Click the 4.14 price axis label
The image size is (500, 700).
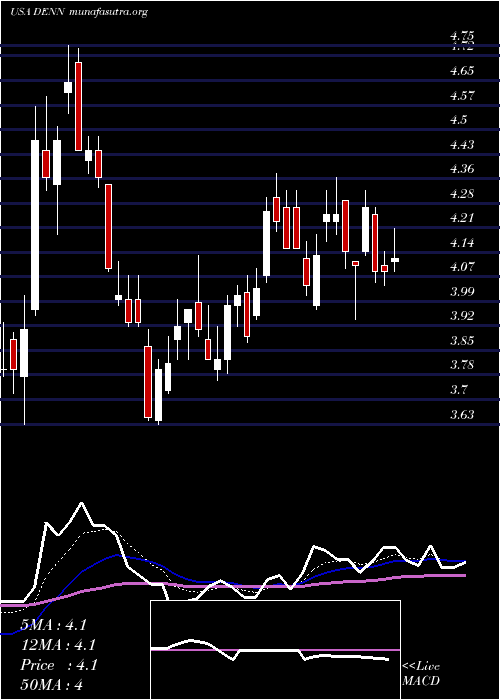462,243
